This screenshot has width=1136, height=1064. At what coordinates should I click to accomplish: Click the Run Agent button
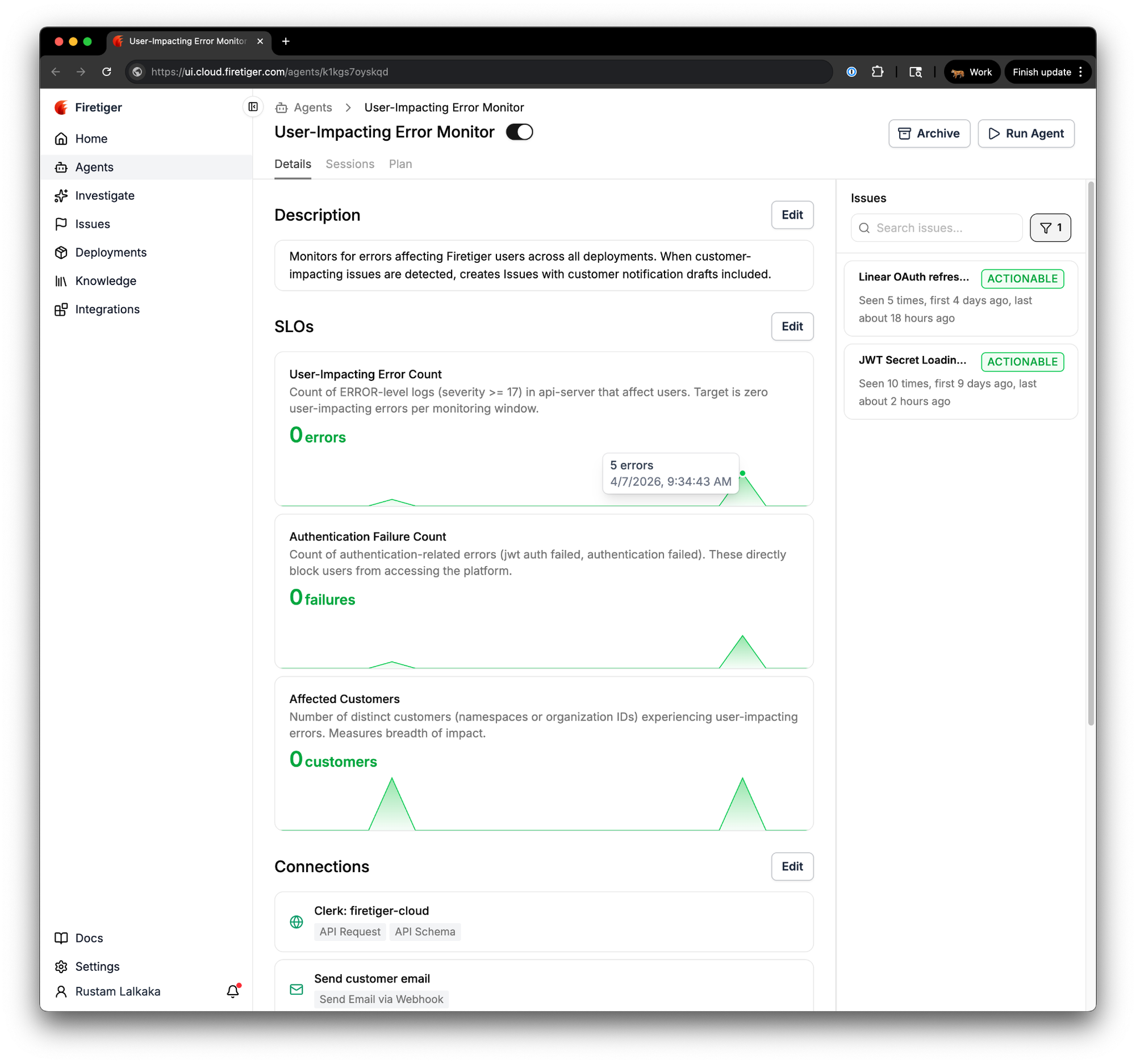point(1026,133)
